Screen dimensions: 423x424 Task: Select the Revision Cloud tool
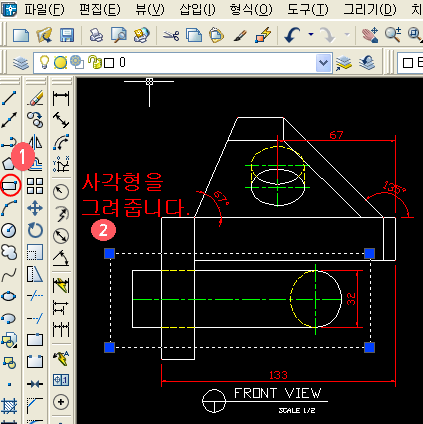[x=9, y=252]
